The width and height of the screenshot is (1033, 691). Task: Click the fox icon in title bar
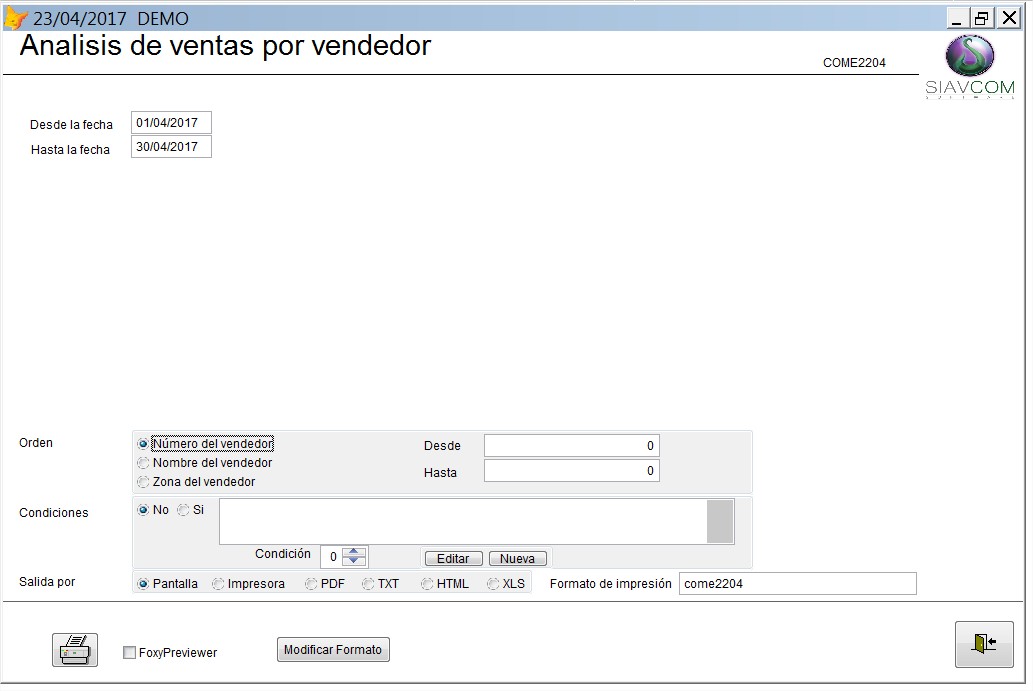coord(16,18)
